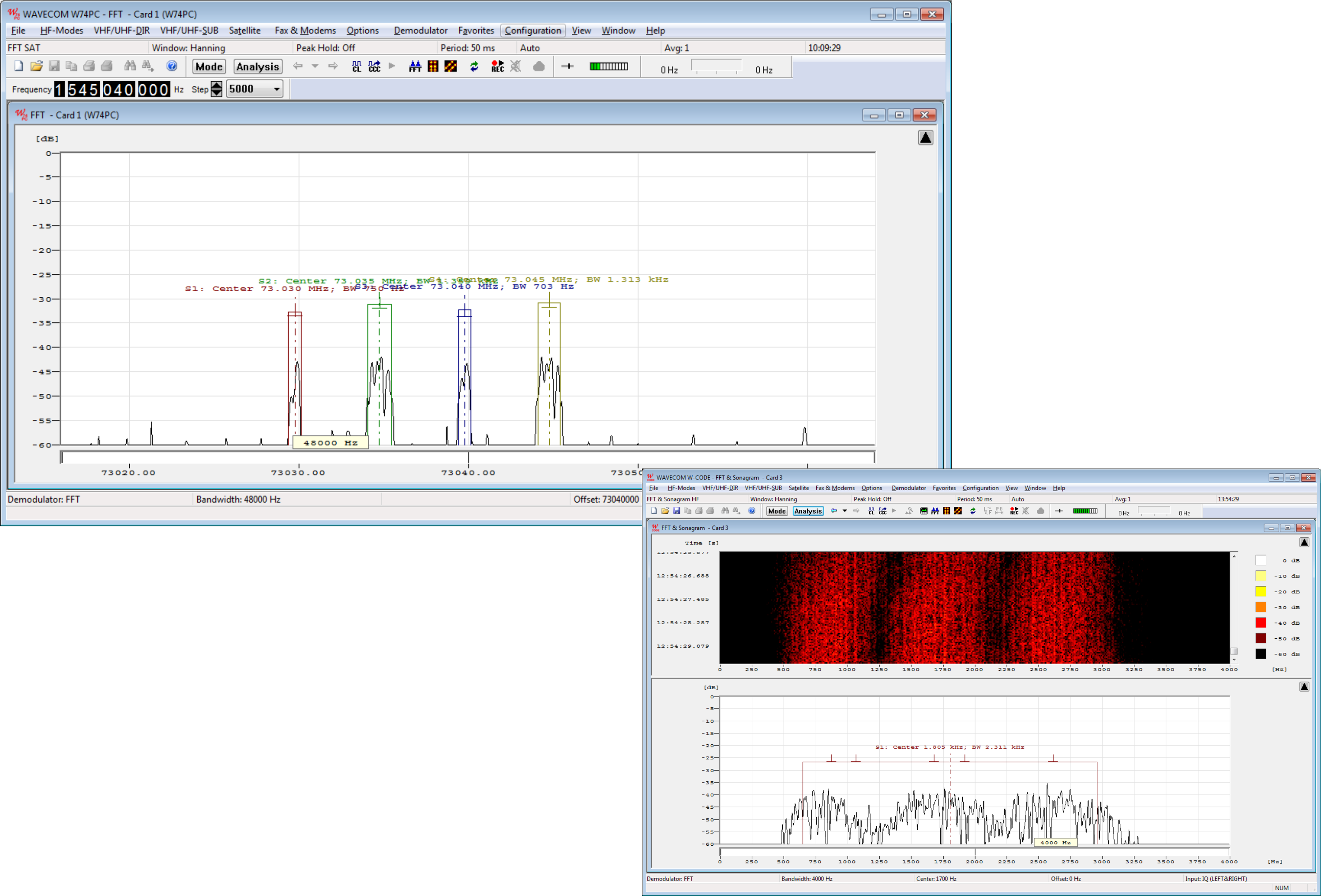
Task: Expand black dropdown arrow in W-CODE toolbar
Action: tap(844, 511)
